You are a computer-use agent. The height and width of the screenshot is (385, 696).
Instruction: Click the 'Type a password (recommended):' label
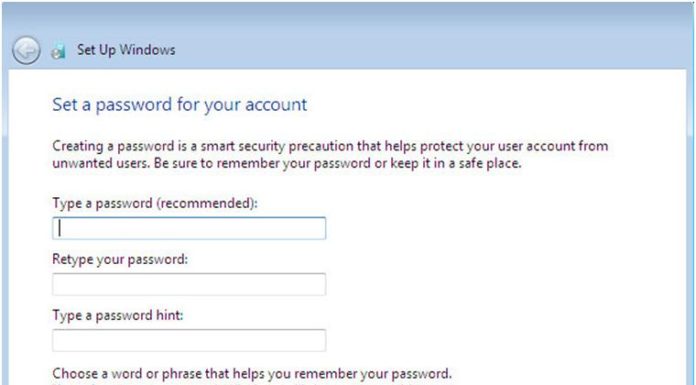(x=155, y=203)
